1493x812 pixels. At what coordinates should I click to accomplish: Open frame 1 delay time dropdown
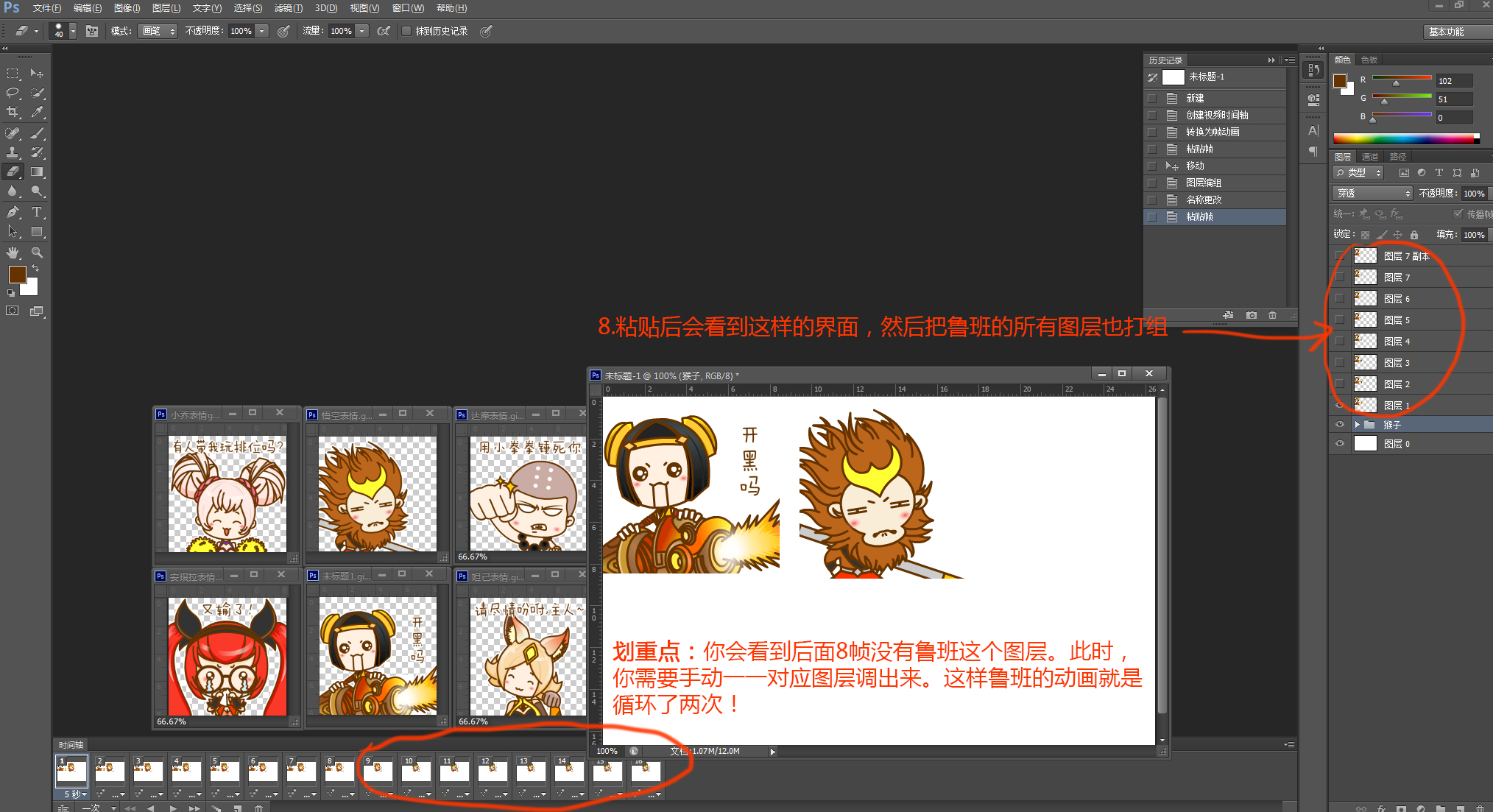(x=74, y=794)
